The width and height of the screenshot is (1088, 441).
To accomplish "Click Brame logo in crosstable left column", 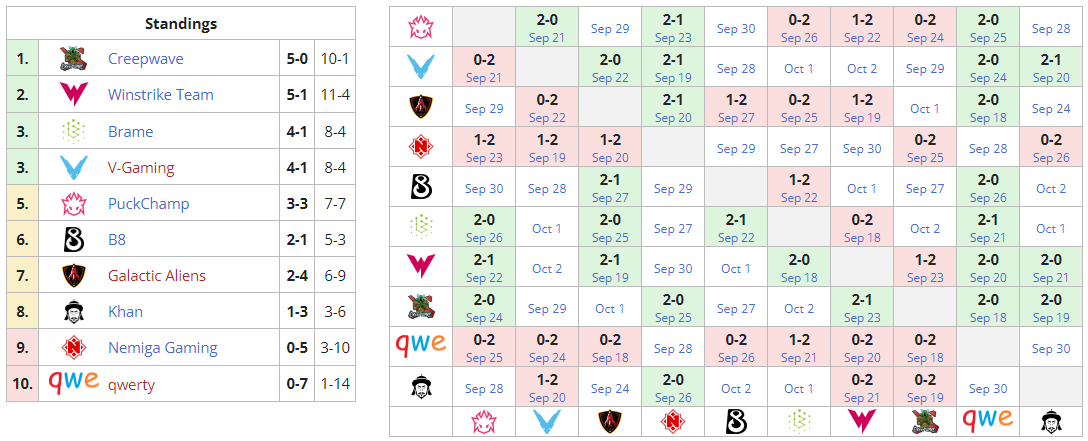I will point(421,228).
